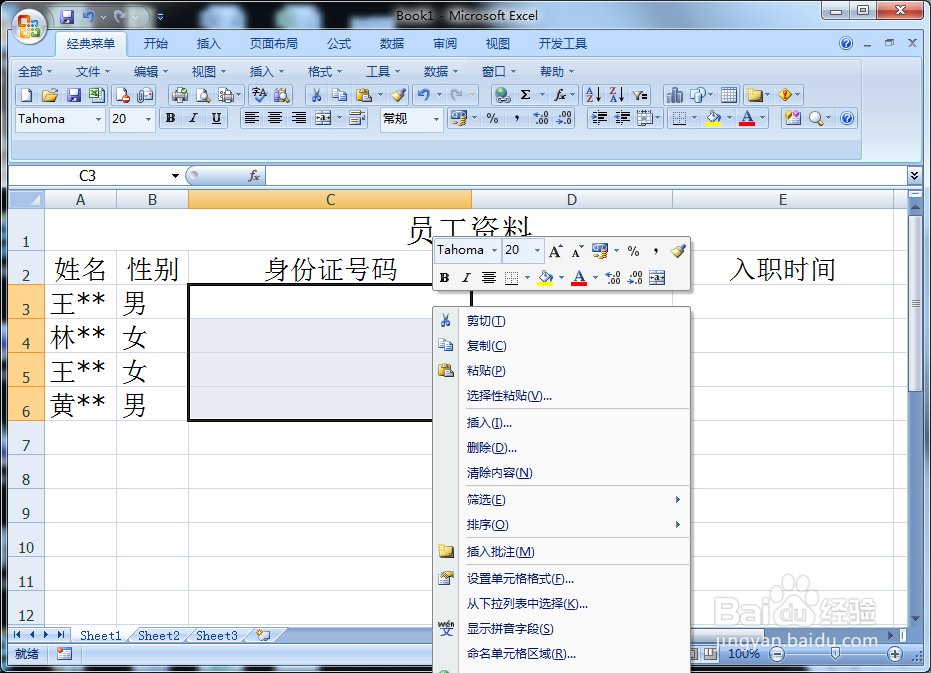Toggle underline formatting on the toolbar
The width and height of the screenshot is (931, 673).
pyautogui.click(x=217, y=118)
